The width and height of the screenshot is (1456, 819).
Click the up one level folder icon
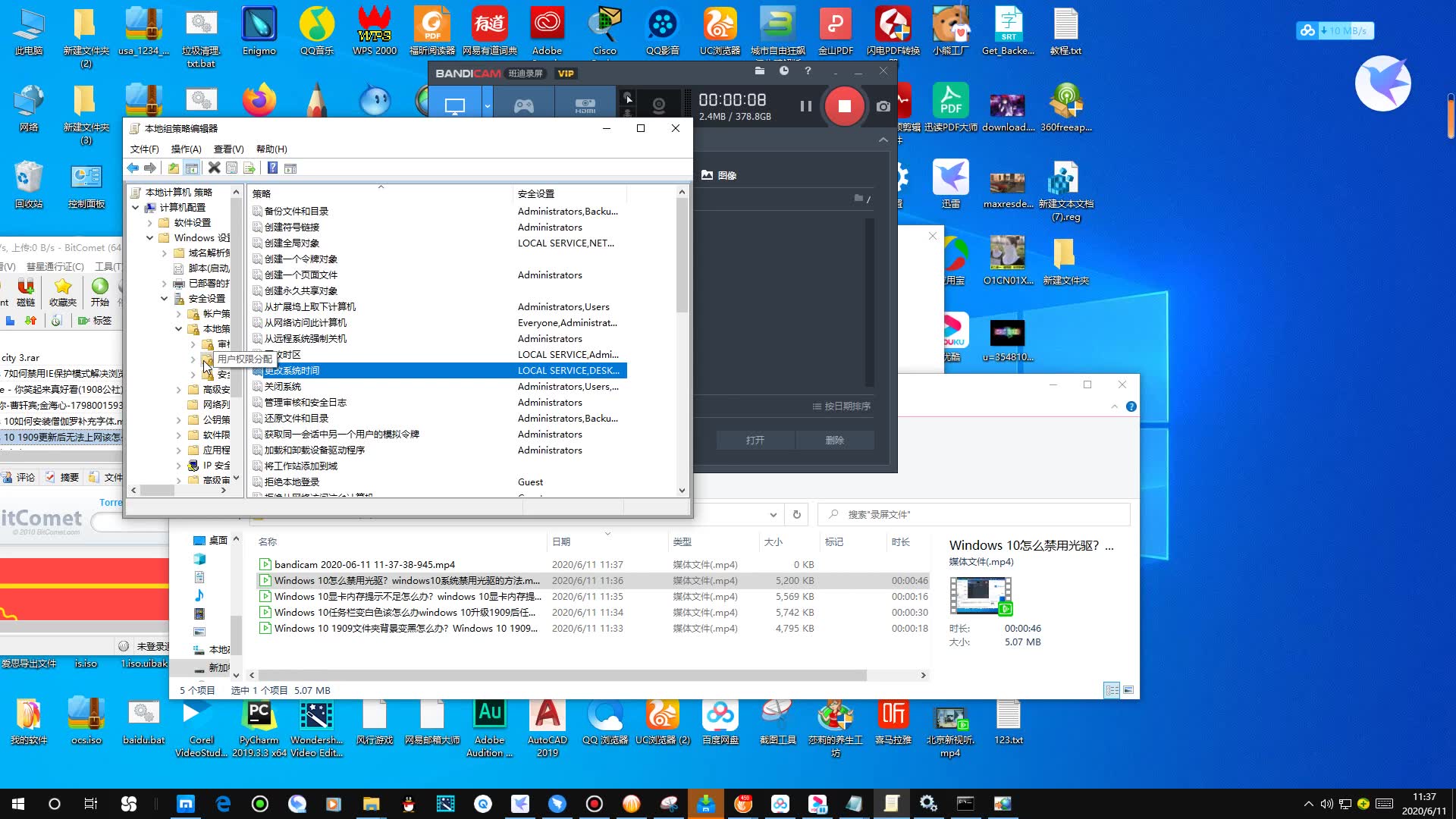[174, 168]
